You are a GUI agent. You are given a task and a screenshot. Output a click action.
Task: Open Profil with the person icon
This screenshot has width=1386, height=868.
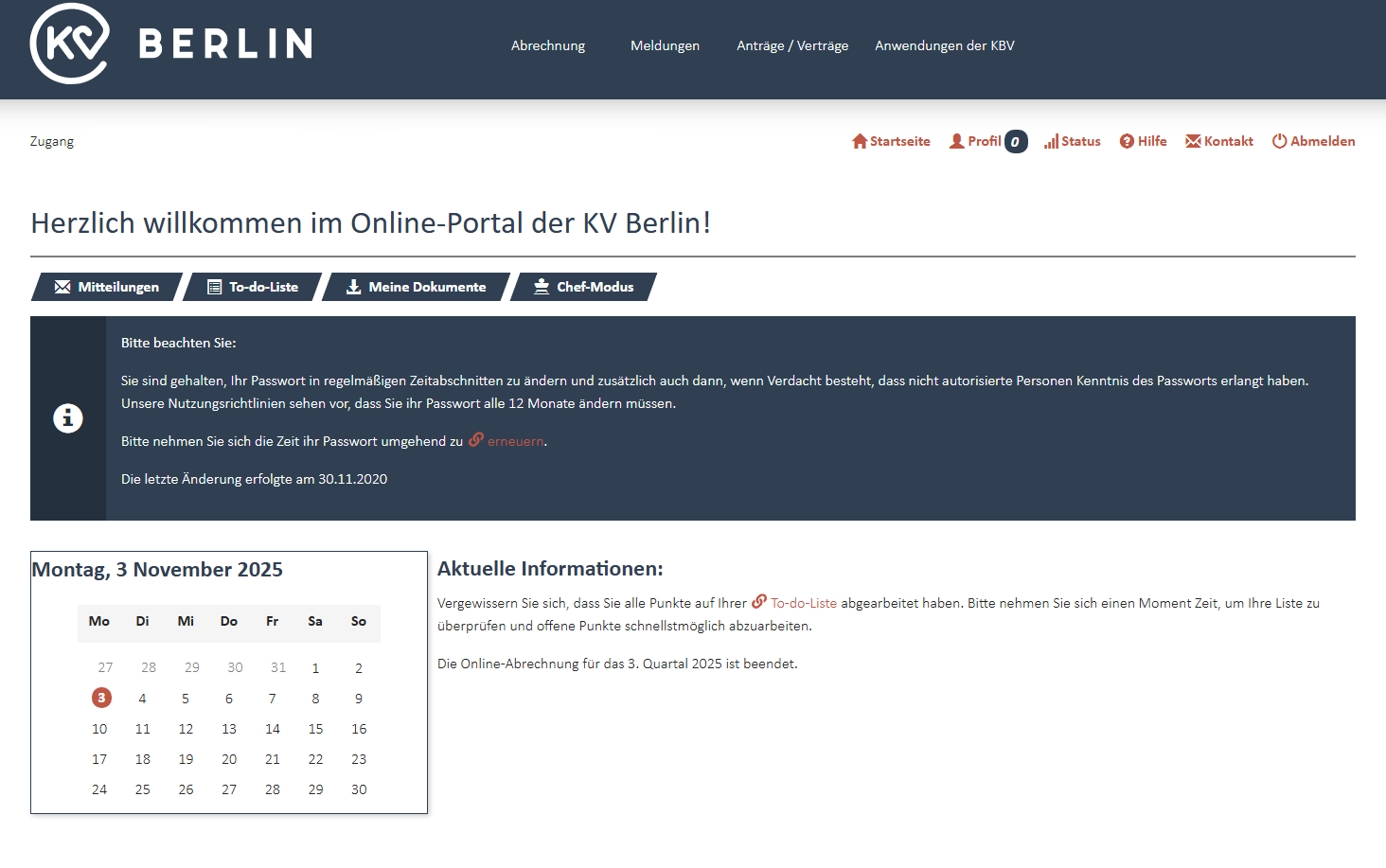[957, 141]
